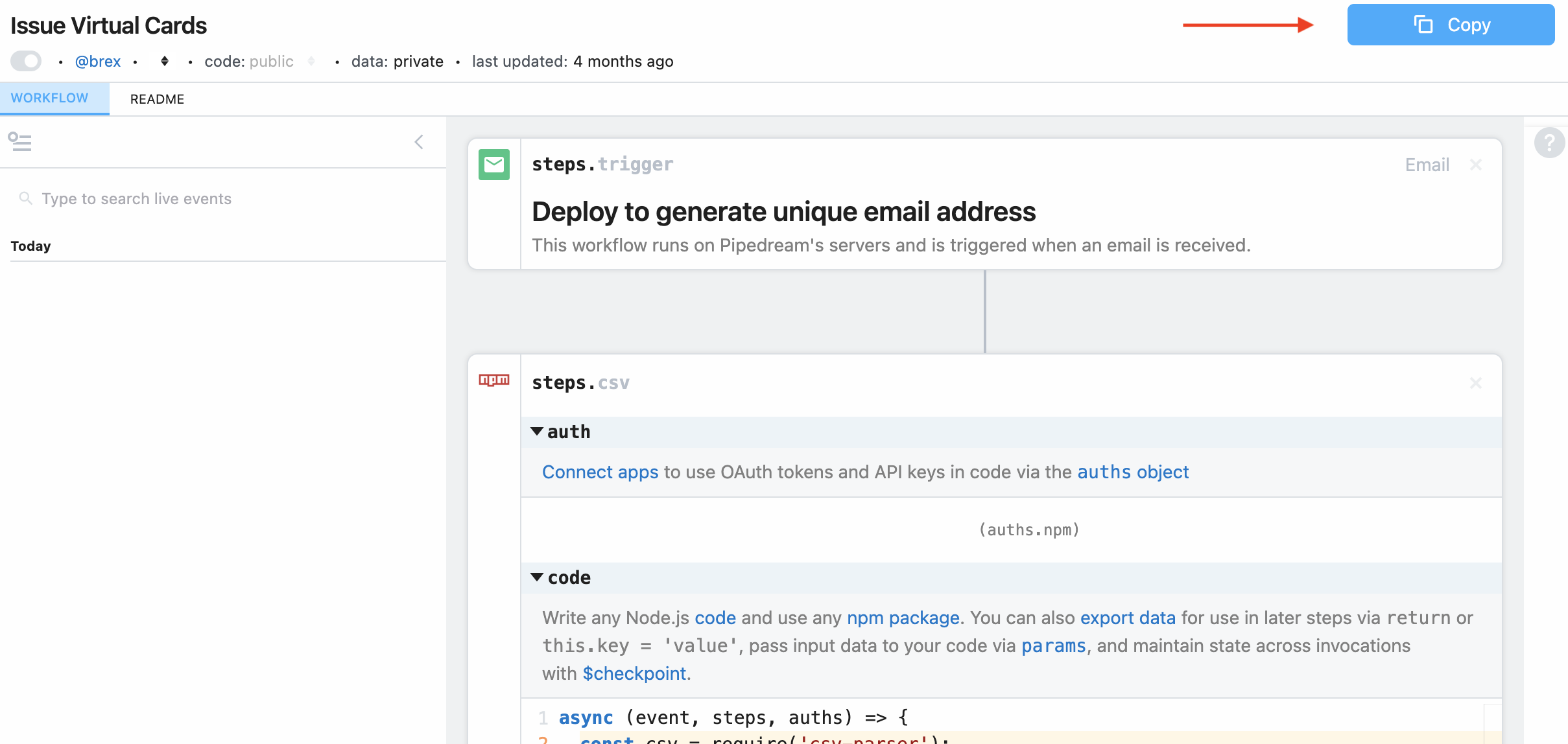The image size is (1568, 744).
Task: Open the $checkpoint documentation link
Action: pos(634,673)
